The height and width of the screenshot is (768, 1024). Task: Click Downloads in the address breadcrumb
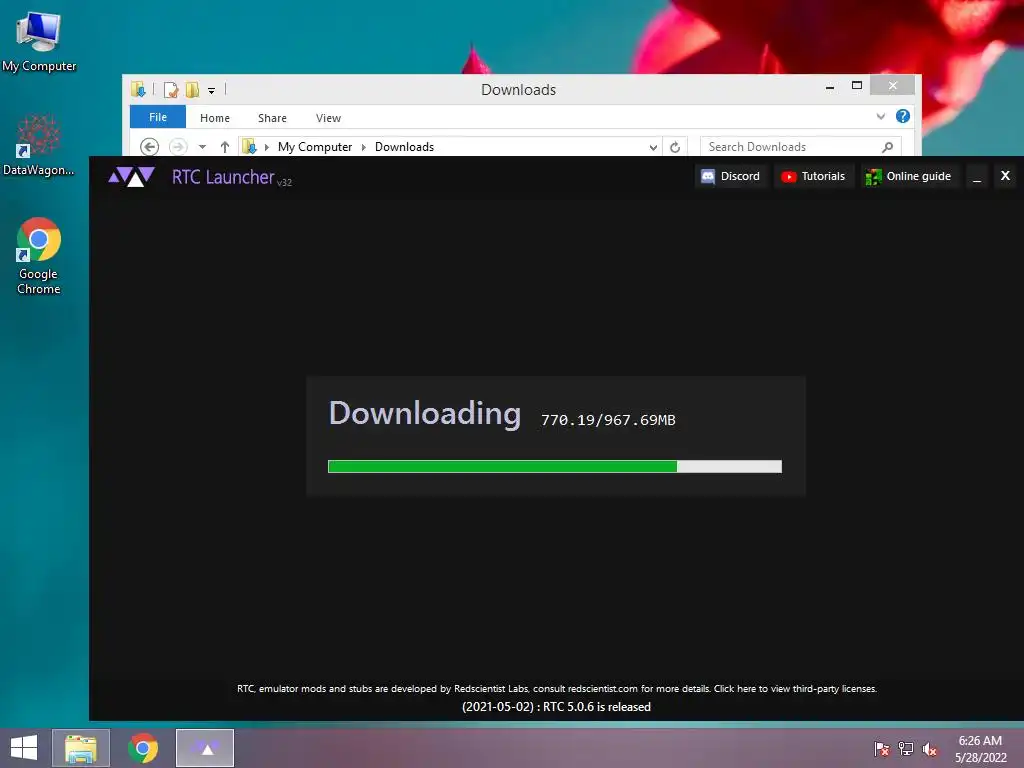pyautogui.click(x=404, y=147)
